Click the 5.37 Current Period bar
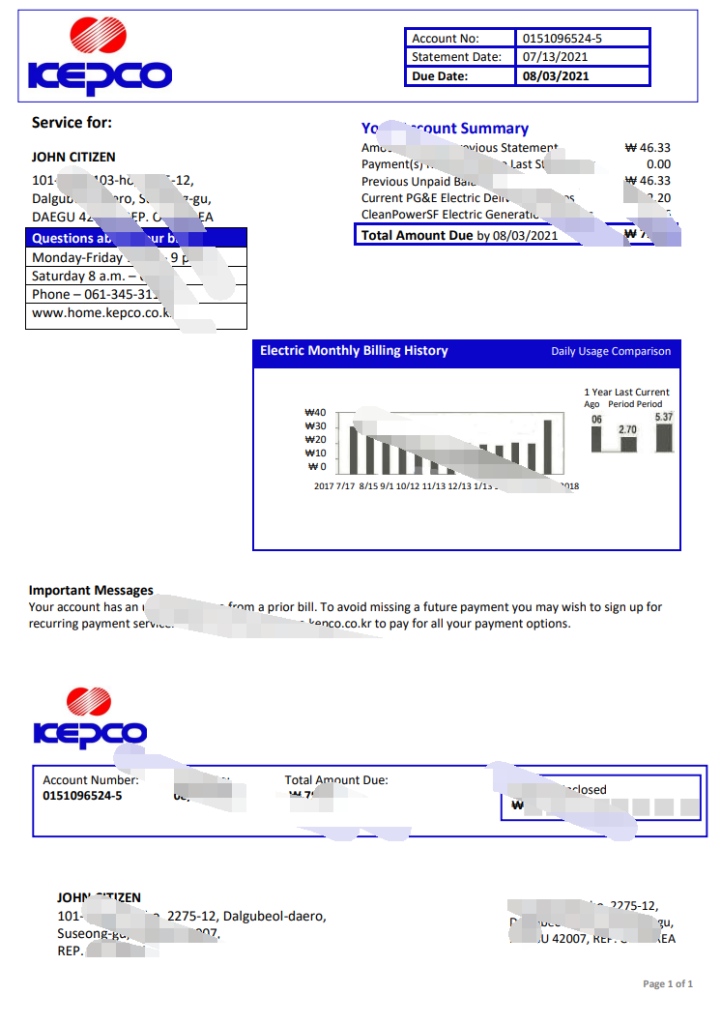Screen dimensions: 721x1024 pyautogui.click(x=664, y=438)
